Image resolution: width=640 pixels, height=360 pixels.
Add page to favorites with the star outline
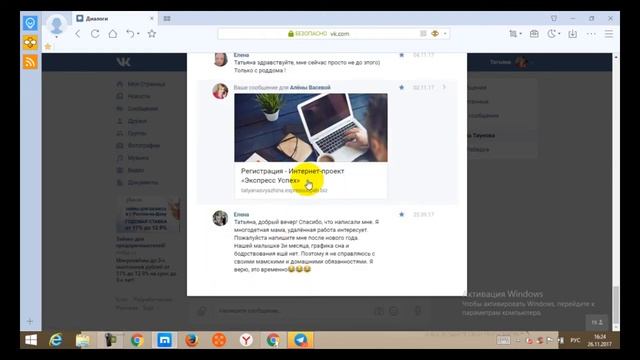[x=152, y=34]
